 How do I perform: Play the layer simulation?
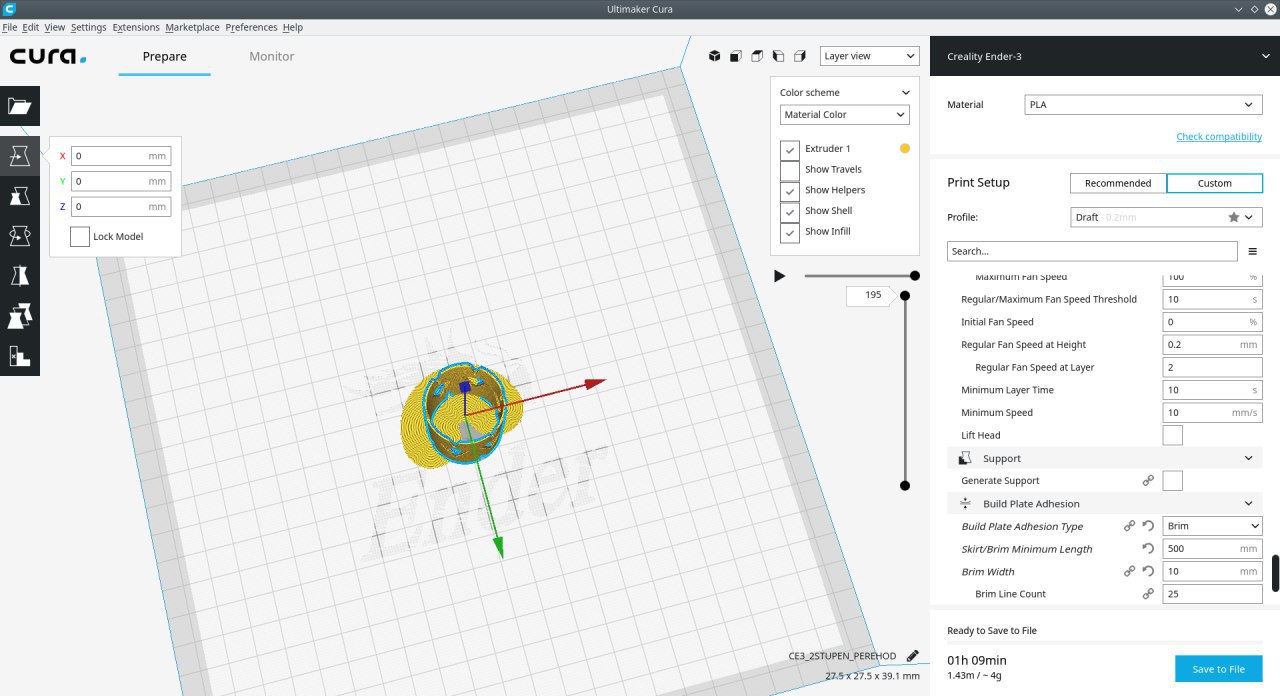[780, 276]
